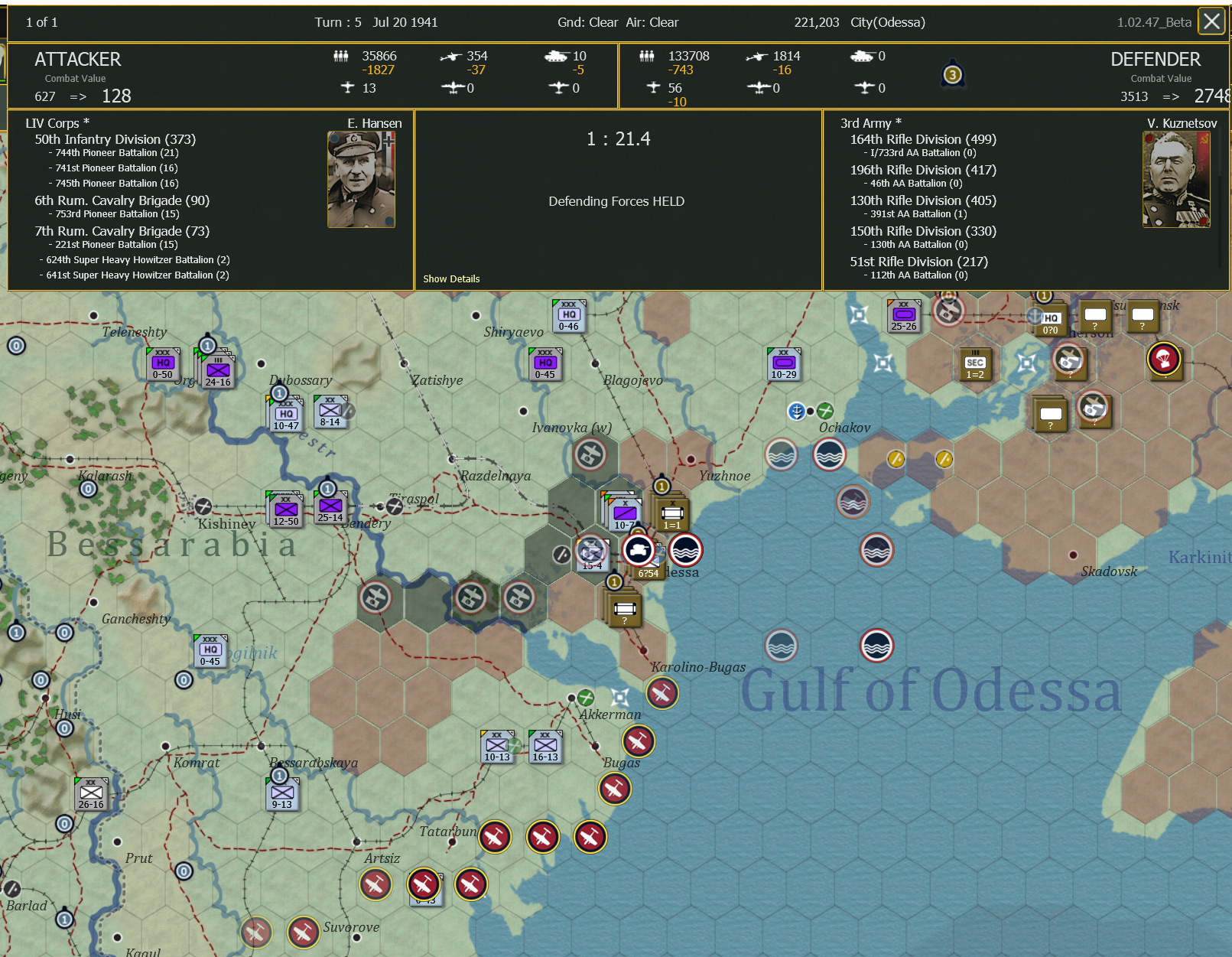Click the LIV Corps header

point(57,123)
